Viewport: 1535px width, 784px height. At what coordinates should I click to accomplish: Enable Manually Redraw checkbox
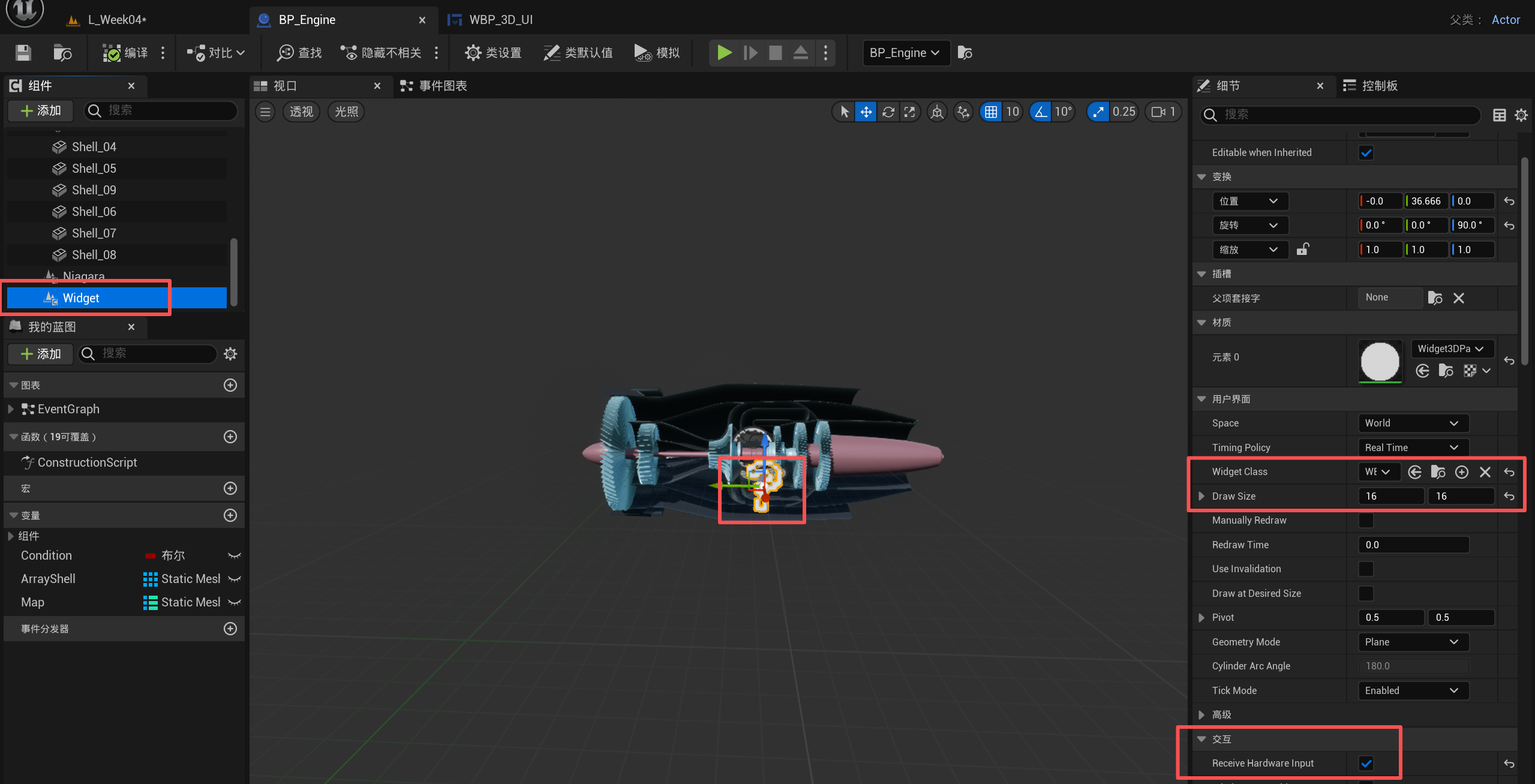click(x=1366, y=521)
